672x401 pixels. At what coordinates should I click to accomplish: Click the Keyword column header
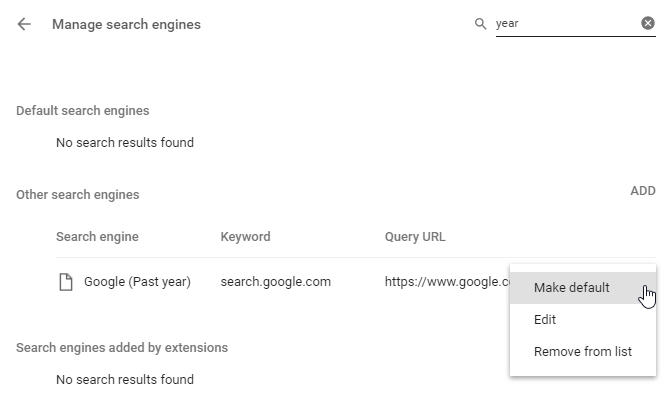point(245,237)
